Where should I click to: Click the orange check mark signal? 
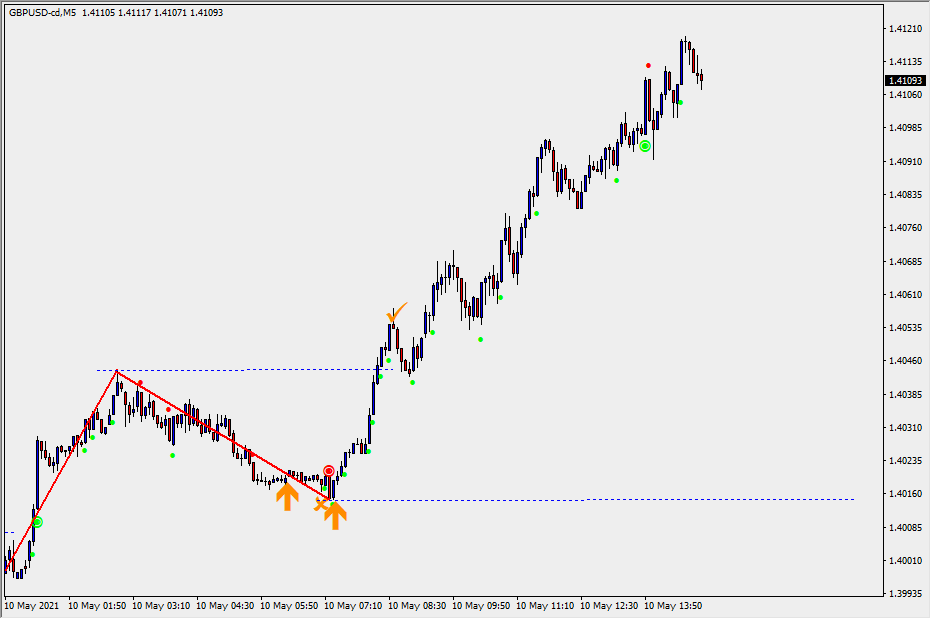point(396,313)
